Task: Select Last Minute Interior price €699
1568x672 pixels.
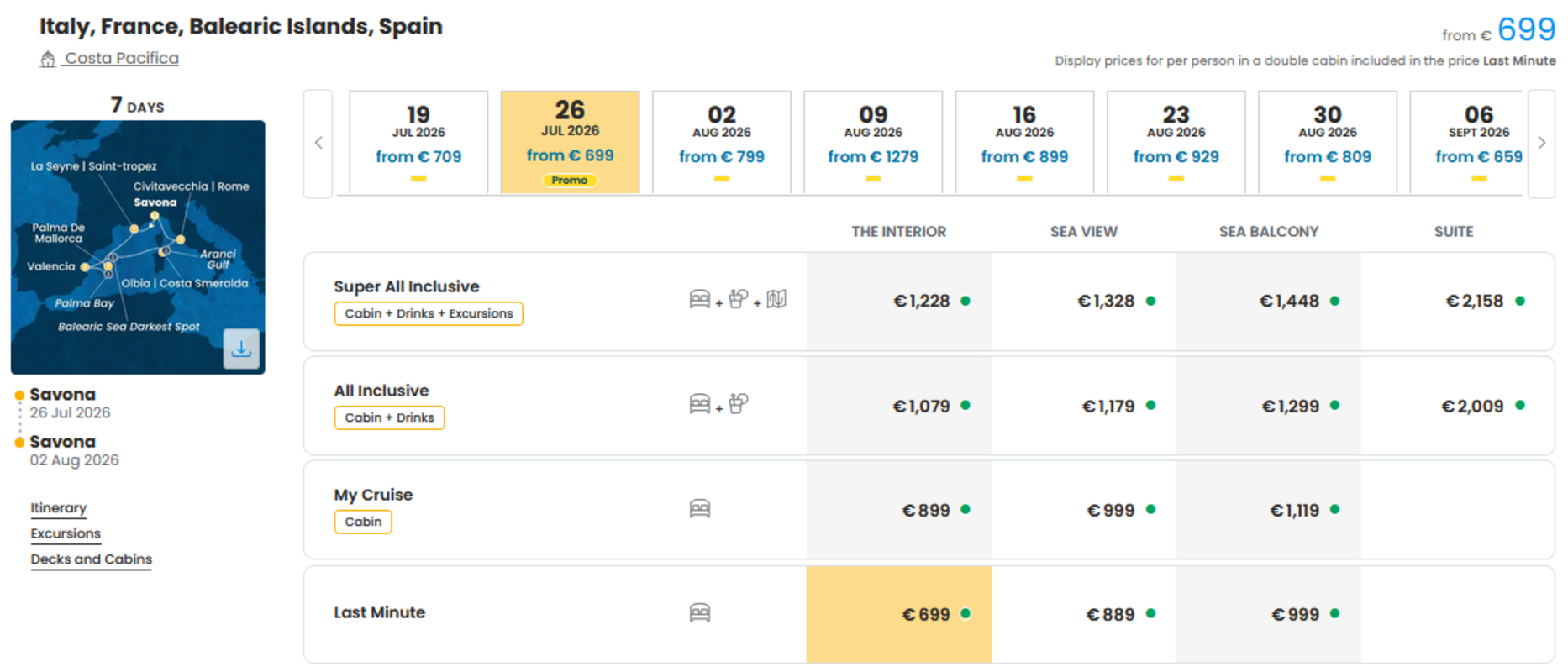Action: [898, 615]
